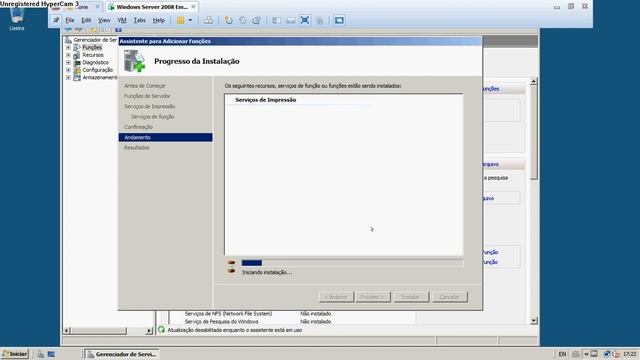Click the Confirmação wizard step

(x=138, y=127)
